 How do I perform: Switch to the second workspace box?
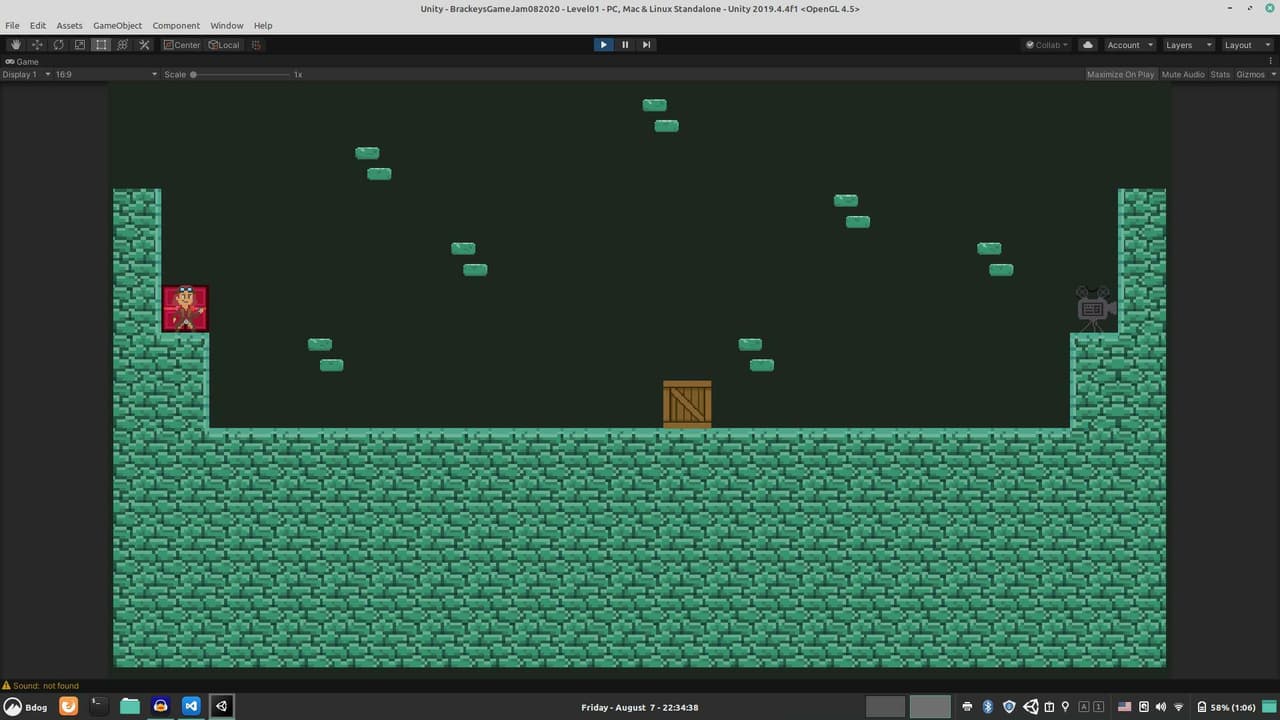coord(930,707)
